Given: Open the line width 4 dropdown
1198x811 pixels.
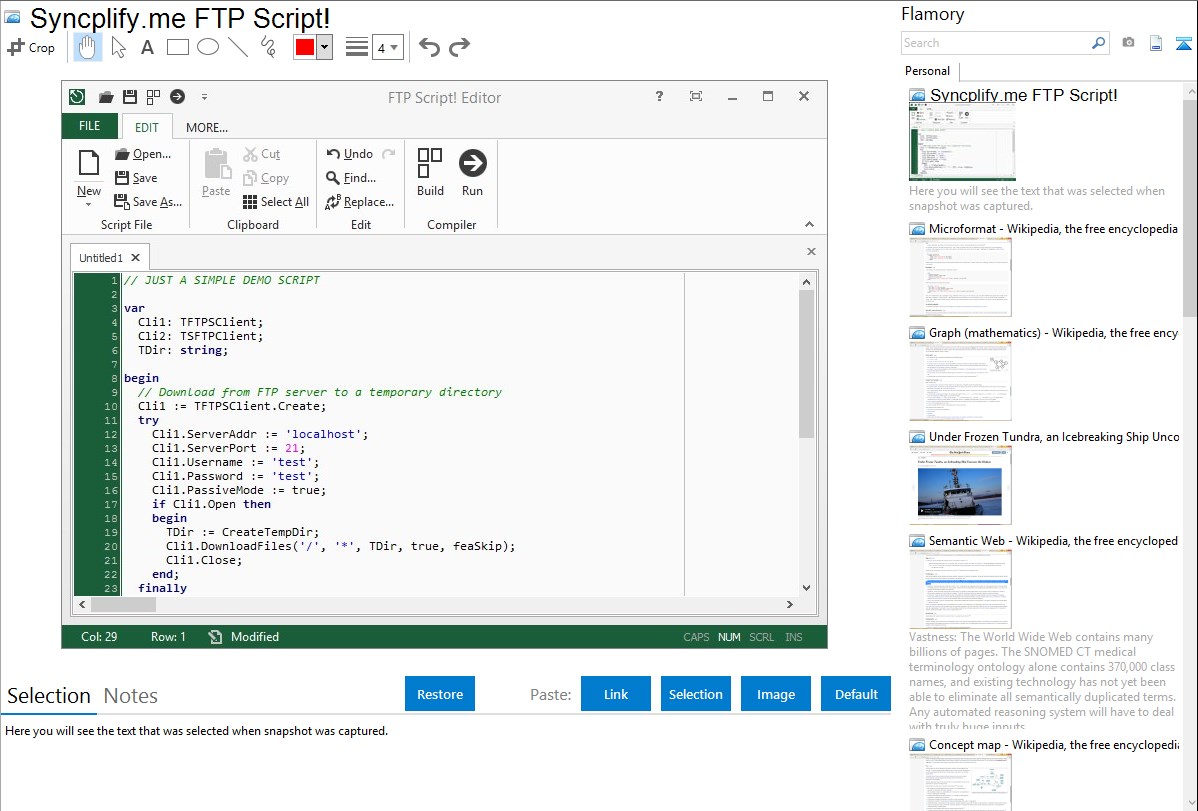Looking at the screenshot, I should point(387,47).
